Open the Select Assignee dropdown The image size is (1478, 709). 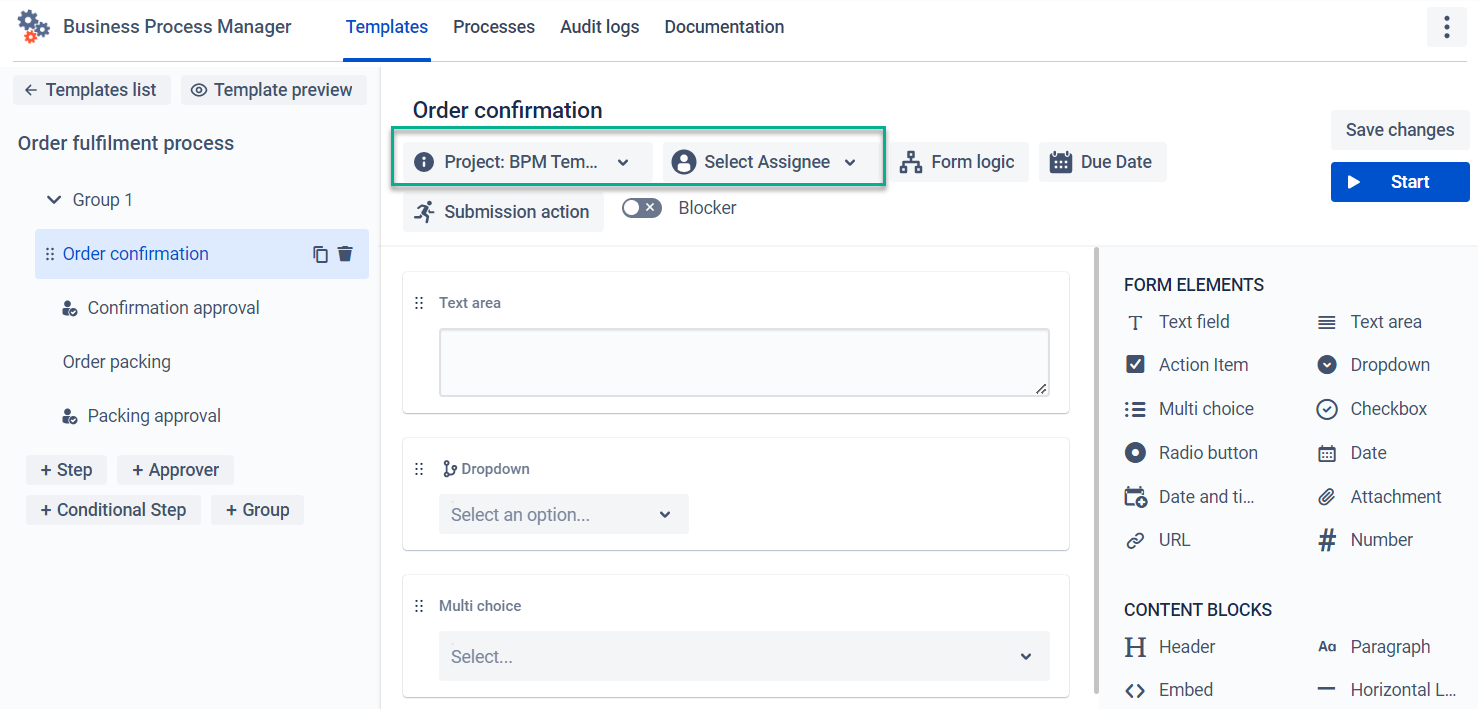pyautogui.click(x=766, y=162)
